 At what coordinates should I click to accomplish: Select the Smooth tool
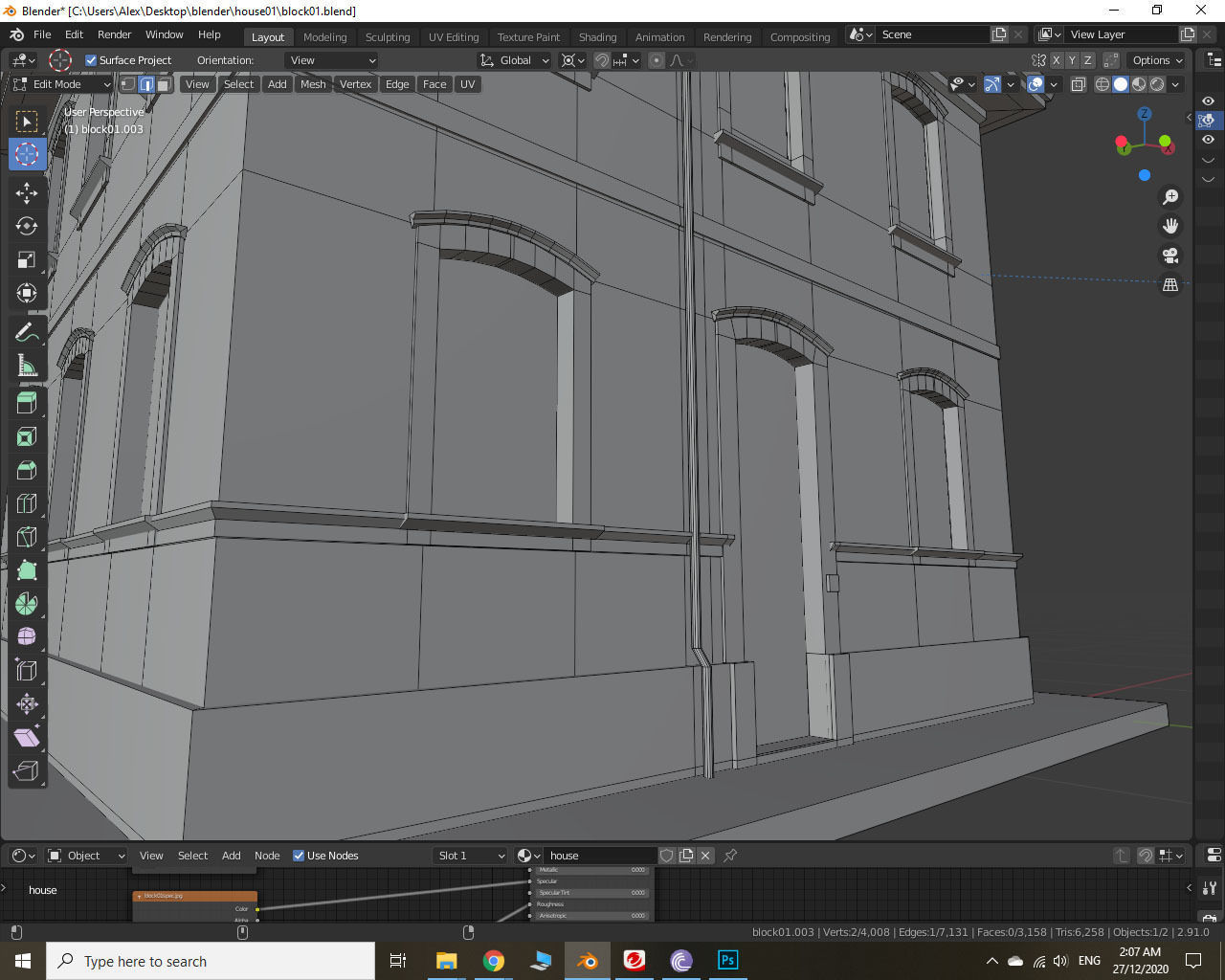point(27,637)
